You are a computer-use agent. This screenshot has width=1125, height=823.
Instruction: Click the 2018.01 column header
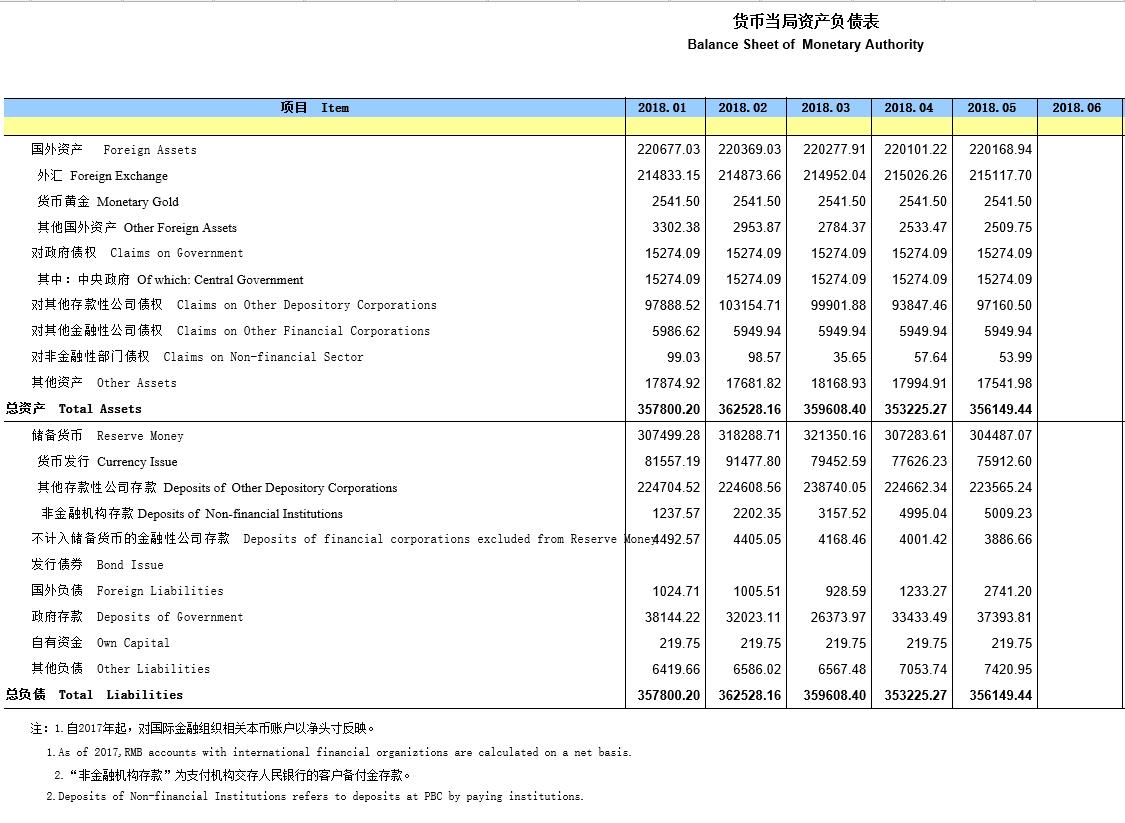point(662,108)
